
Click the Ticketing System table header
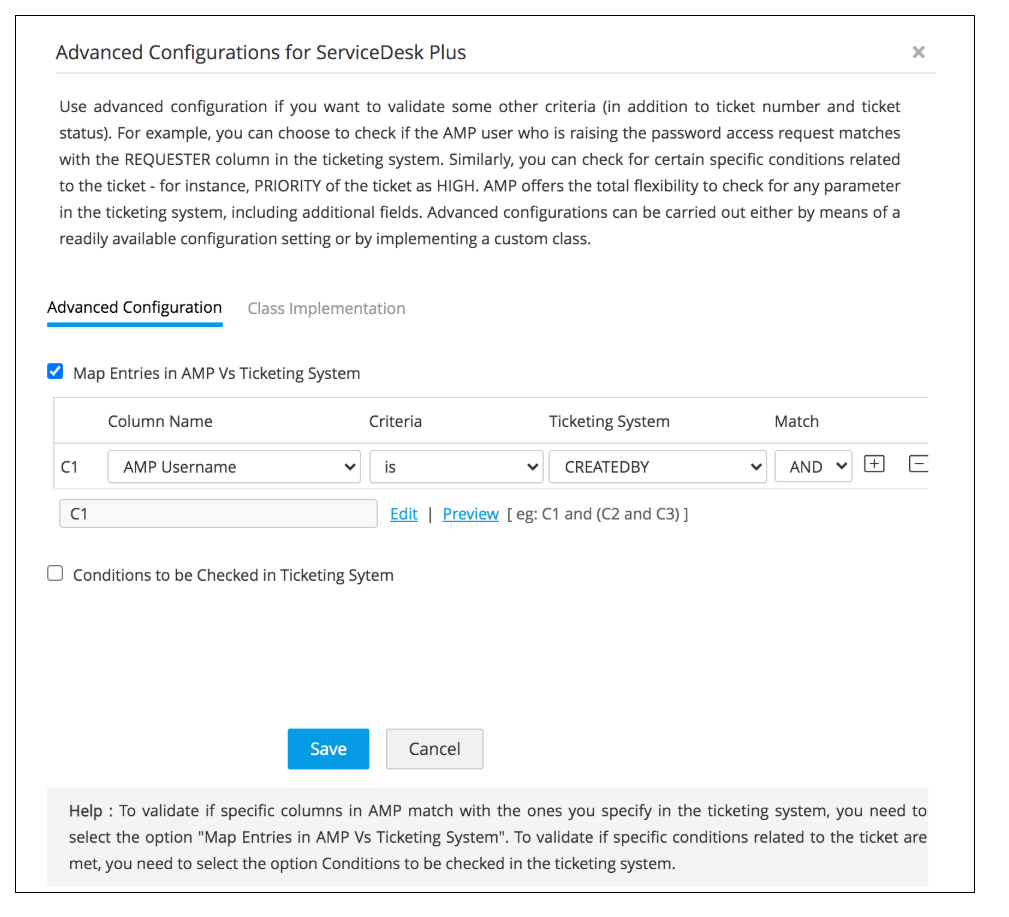pyautogui.click(x=609, y=421)
